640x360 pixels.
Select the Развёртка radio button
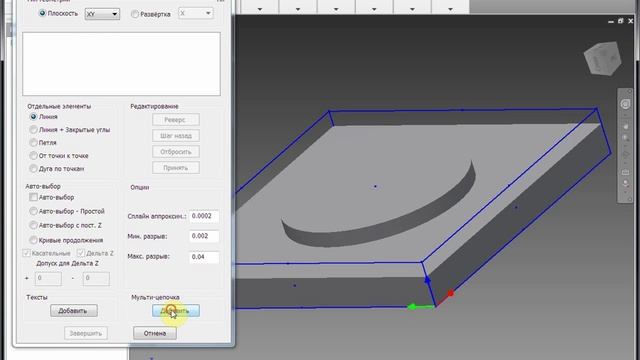(x=135, y=14)
